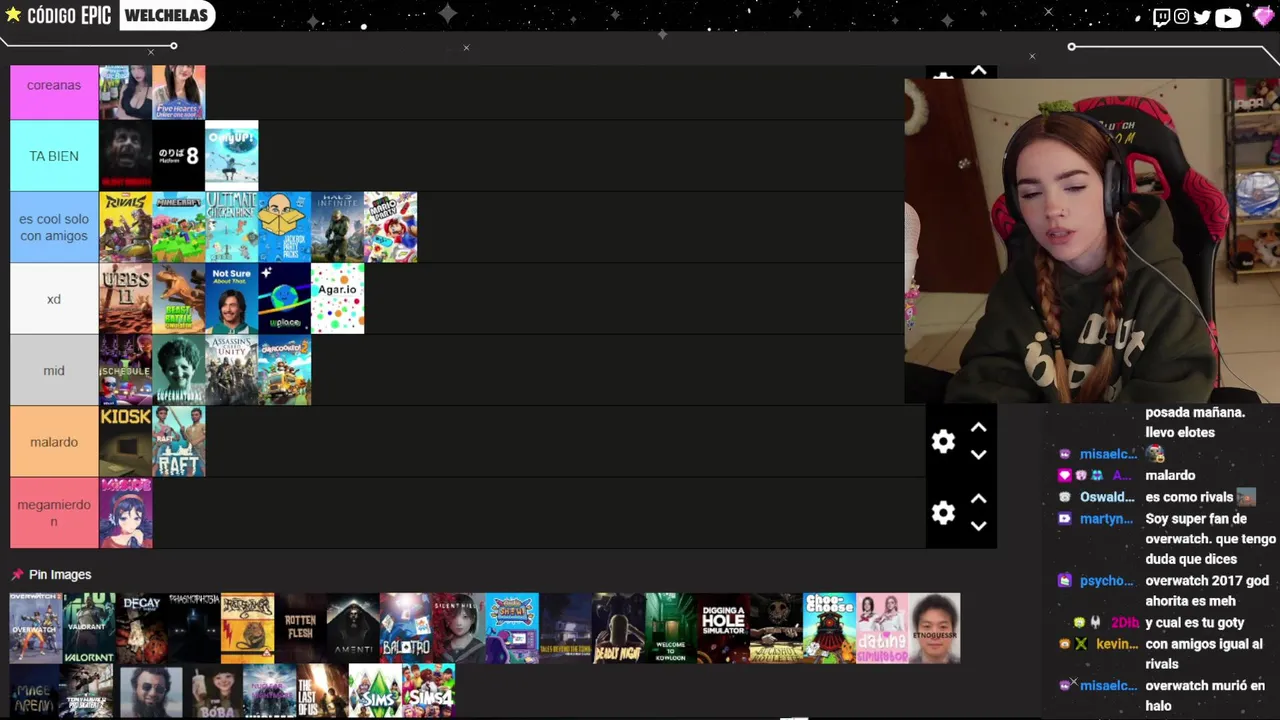Viewport: 1280px width, 720px height.
Task: Pick the Overwatch 2 image in the pool
Action: [35, 628]
